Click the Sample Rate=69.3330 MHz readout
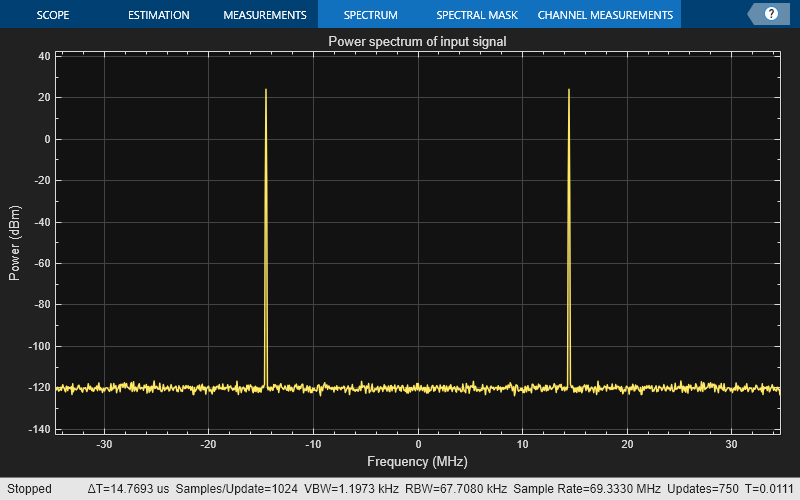 577,489
